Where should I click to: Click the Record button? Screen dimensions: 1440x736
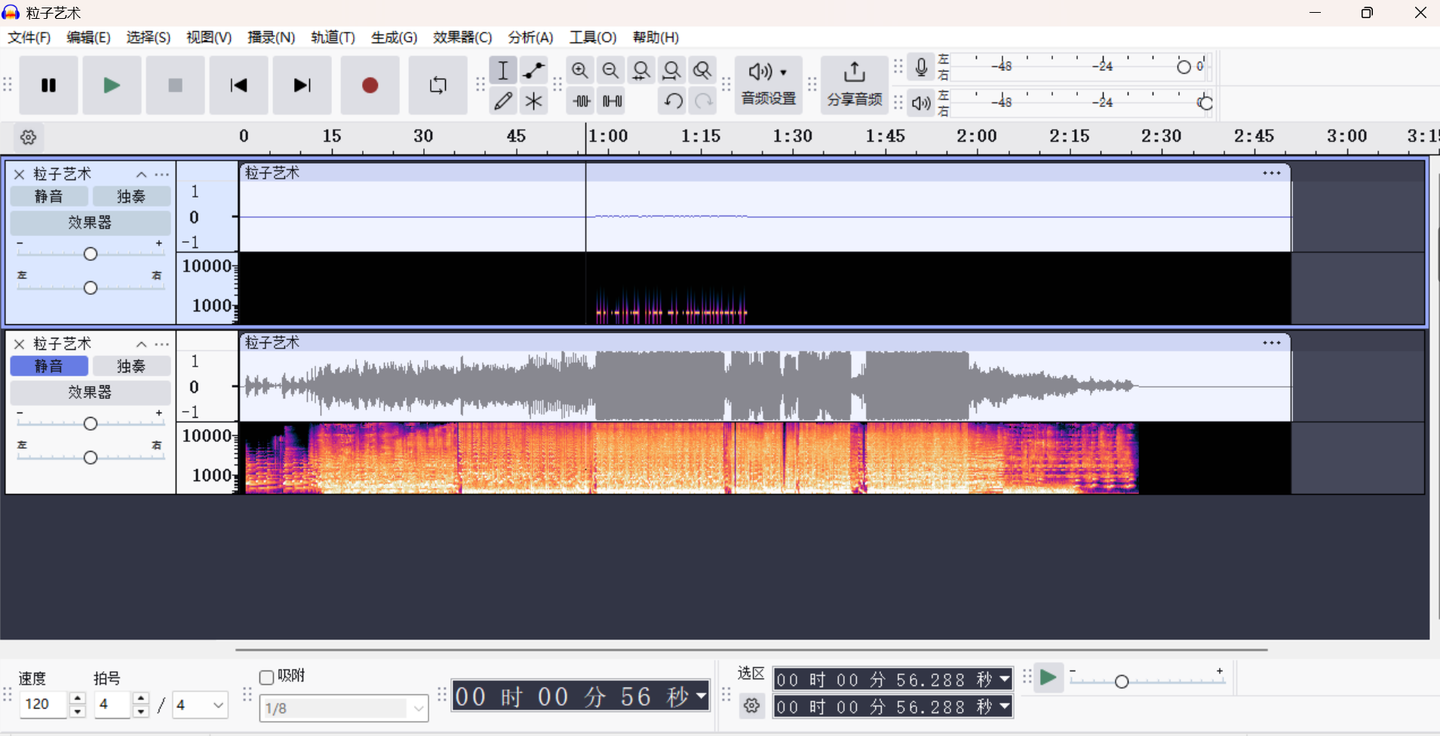tap(370, 85)
